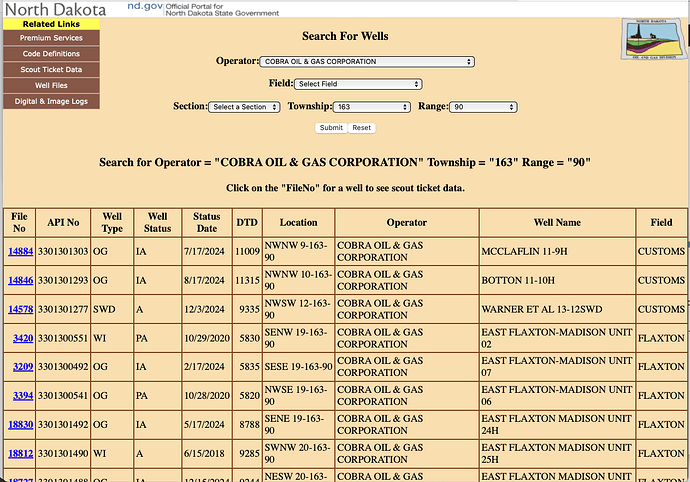Open file number 14884 scout ticket
Image resolution: width=690 pixels, height=482 pixels.
(x=21, y=251)
